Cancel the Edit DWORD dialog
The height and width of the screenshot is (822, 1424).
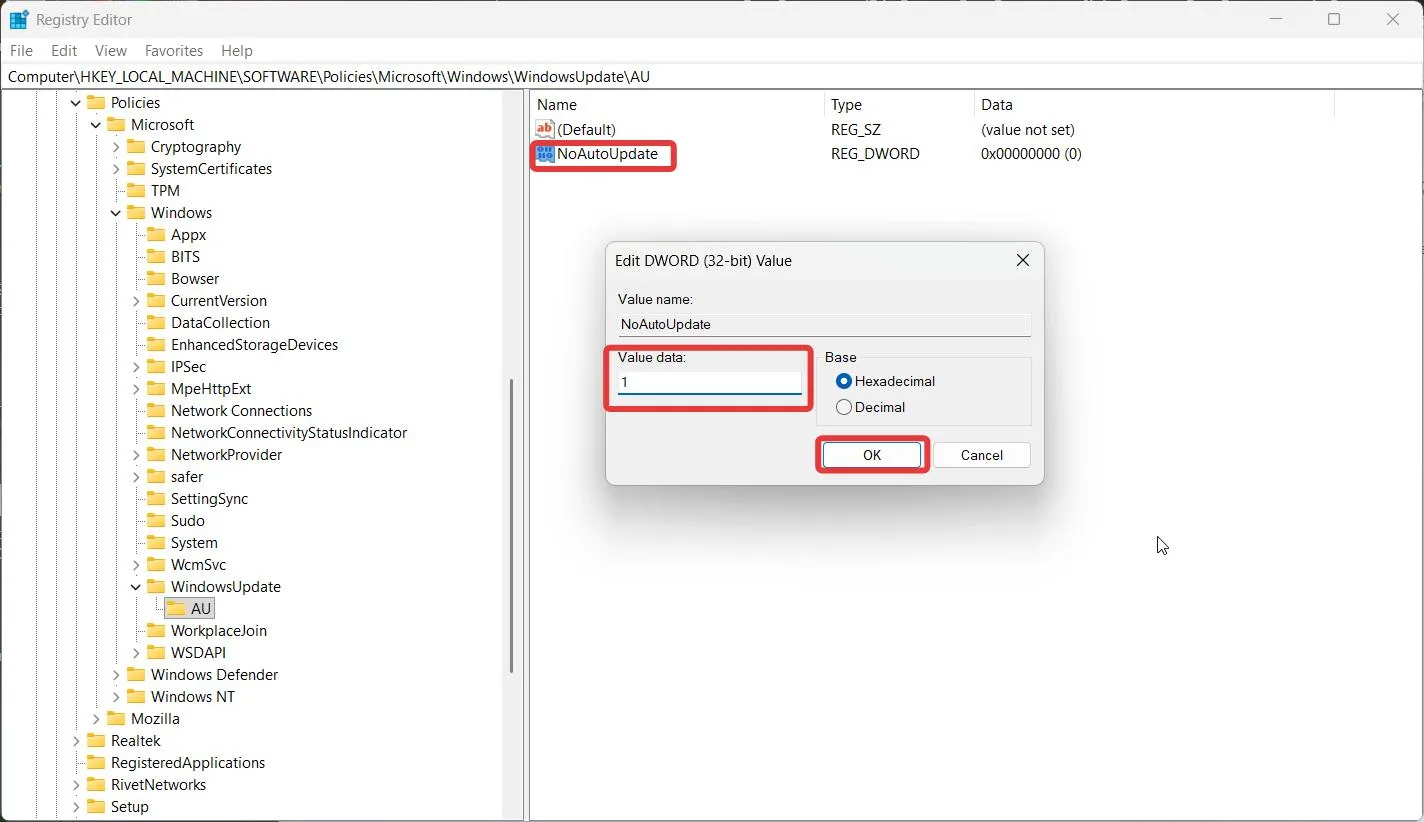[982, 455]
